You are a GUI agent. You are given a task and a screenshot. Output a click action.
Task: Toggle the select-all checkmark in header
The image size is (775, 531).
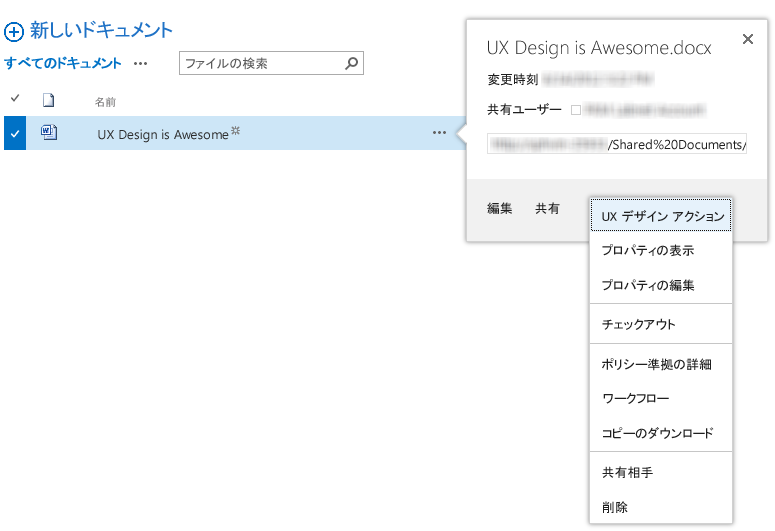click(15, 98)
